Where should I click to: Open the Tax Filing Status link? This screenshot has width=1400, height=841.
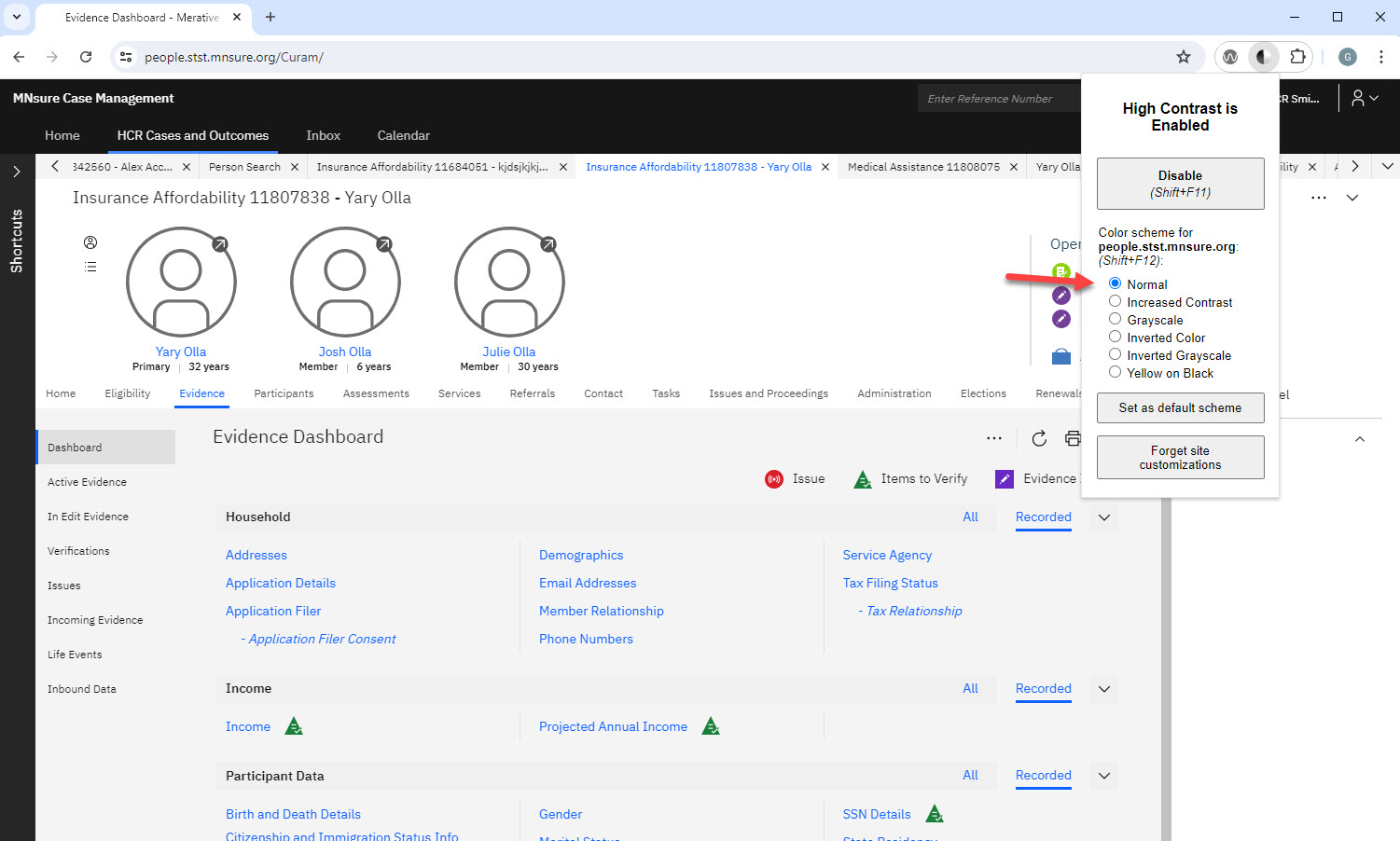coord(891,583)
